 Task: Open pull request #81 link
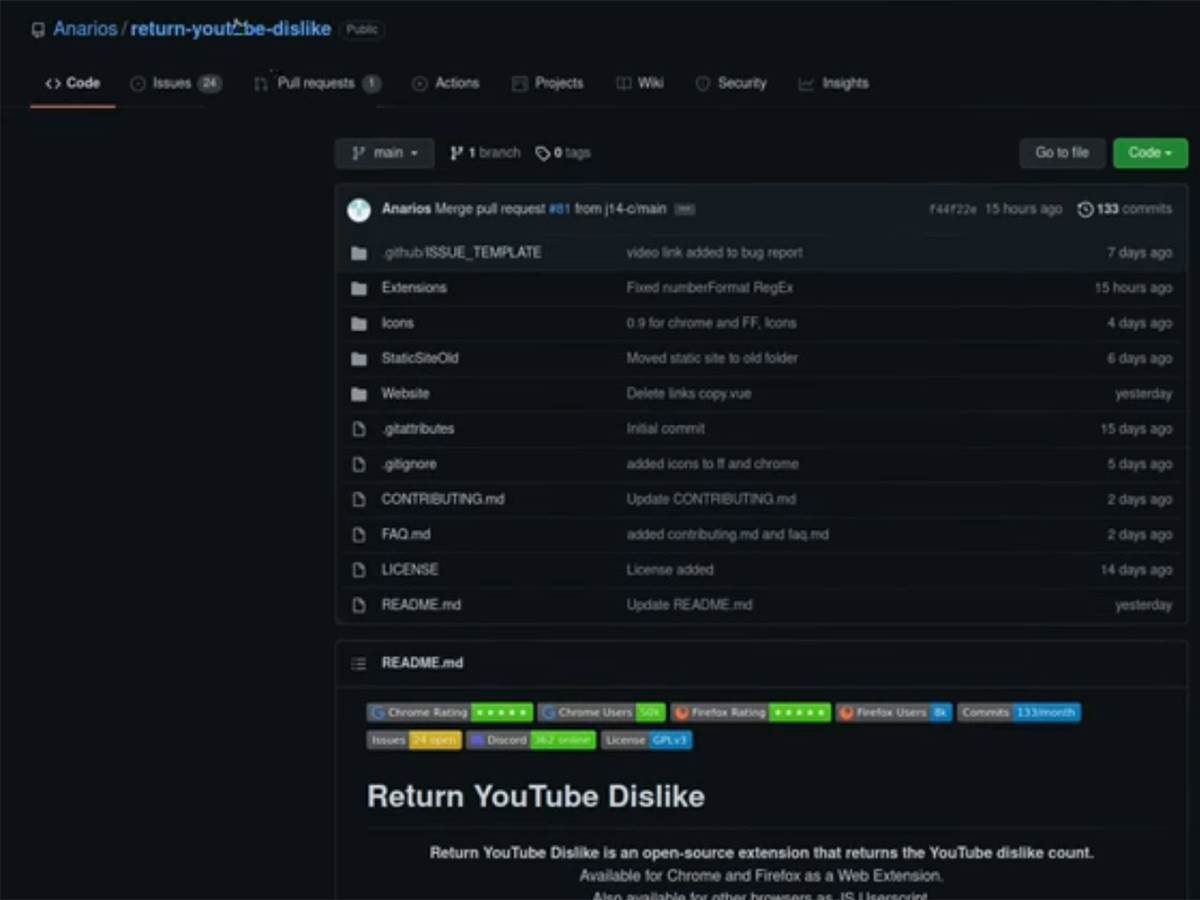[x=559, y=209]
